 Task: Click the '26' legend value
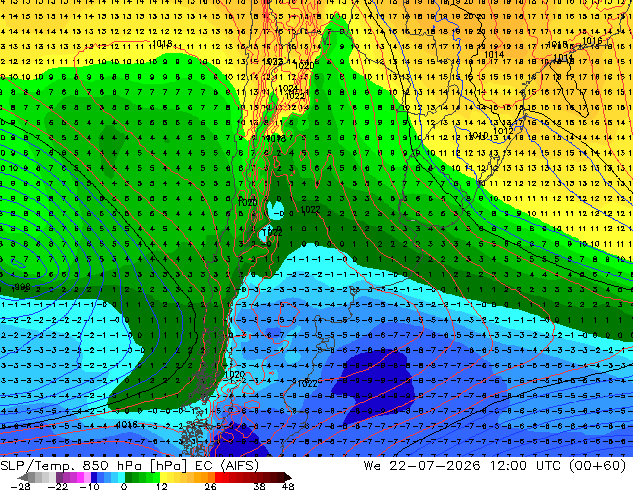pos(210,486)
